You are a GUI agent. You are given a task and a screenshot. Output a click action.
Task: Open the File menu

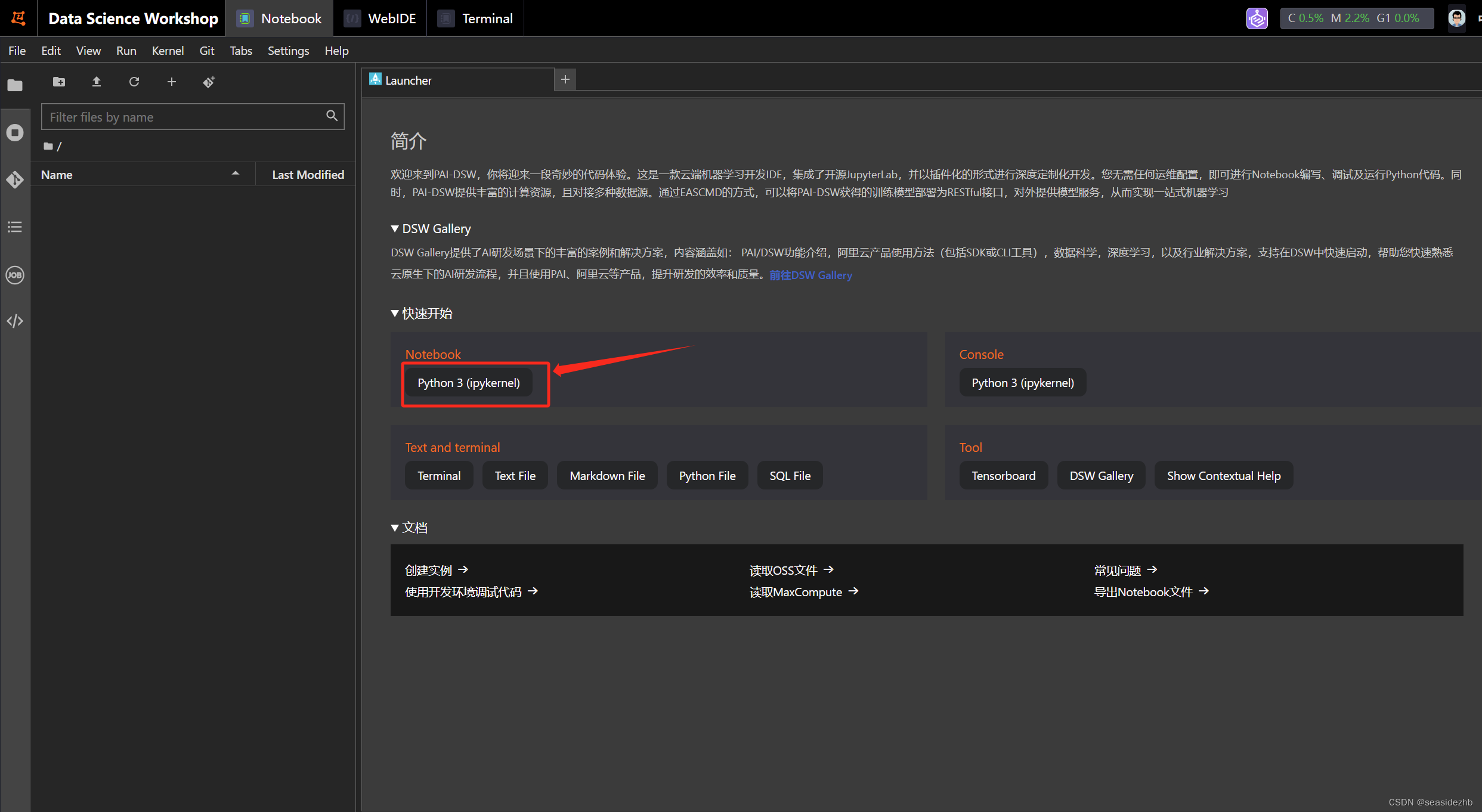17,51
